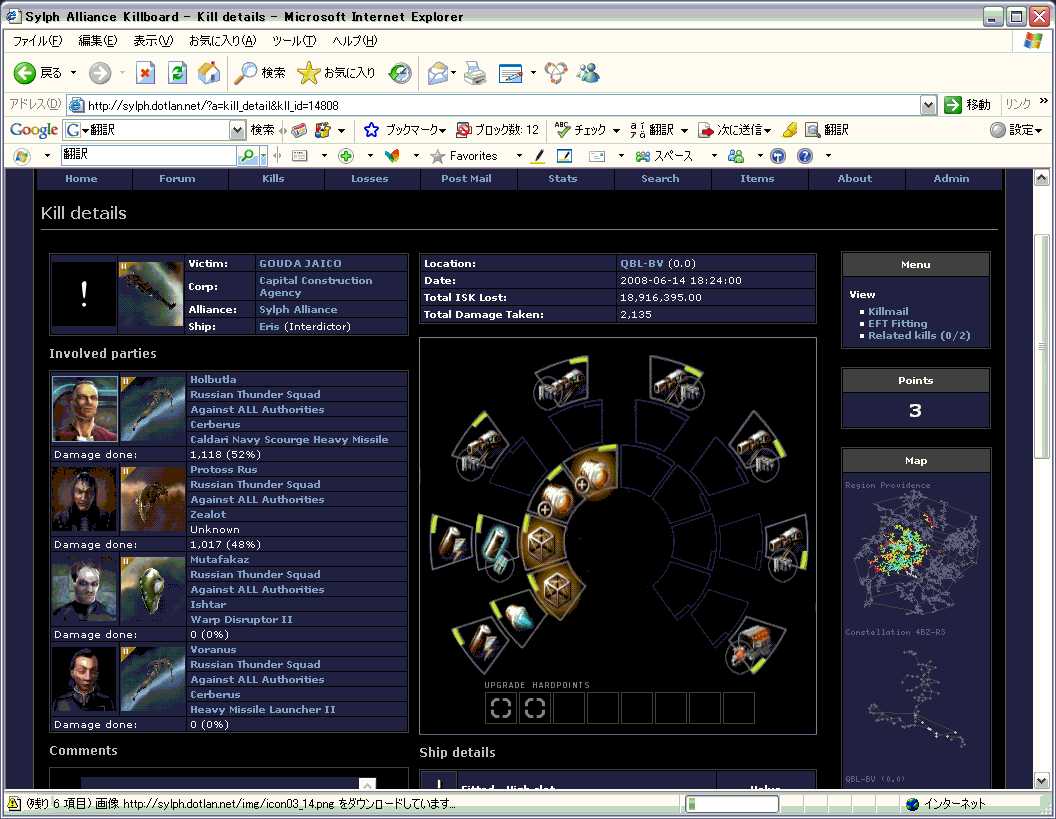
Task: Click the ブロック数: 12 popup blocker
Action: coord(498,129)
